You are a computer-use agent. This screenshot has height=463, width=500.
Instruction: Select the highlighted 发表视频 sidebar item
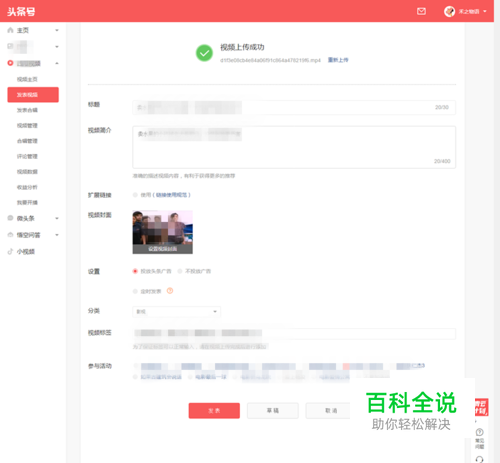click(x=33, y=95)
